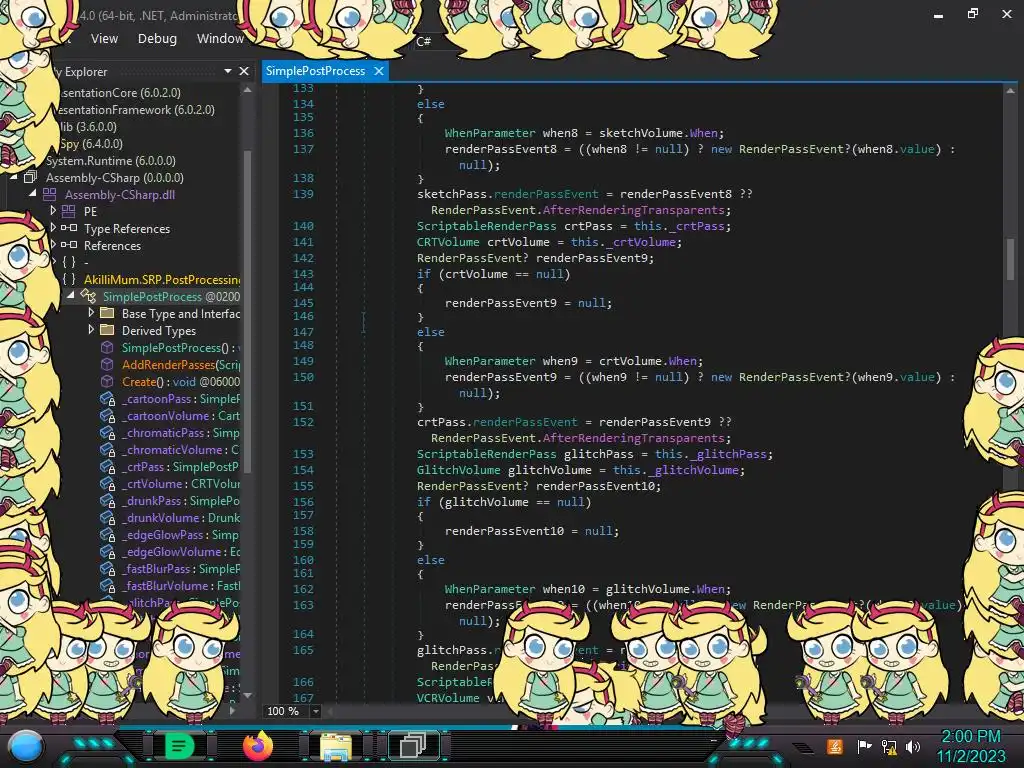Click GlitchVolume type on line 154

458,470
